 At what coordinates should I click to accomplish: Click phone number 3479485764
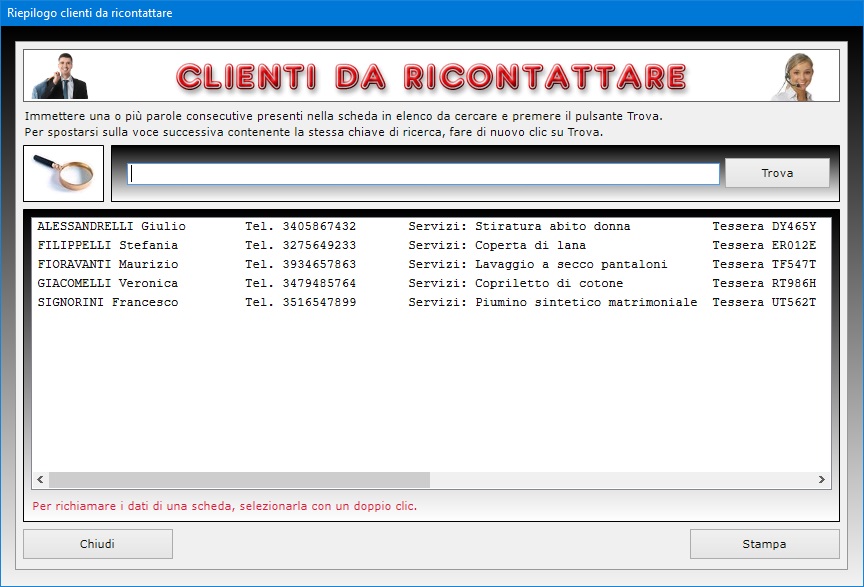pyautogui.click(x=319, y=283)
